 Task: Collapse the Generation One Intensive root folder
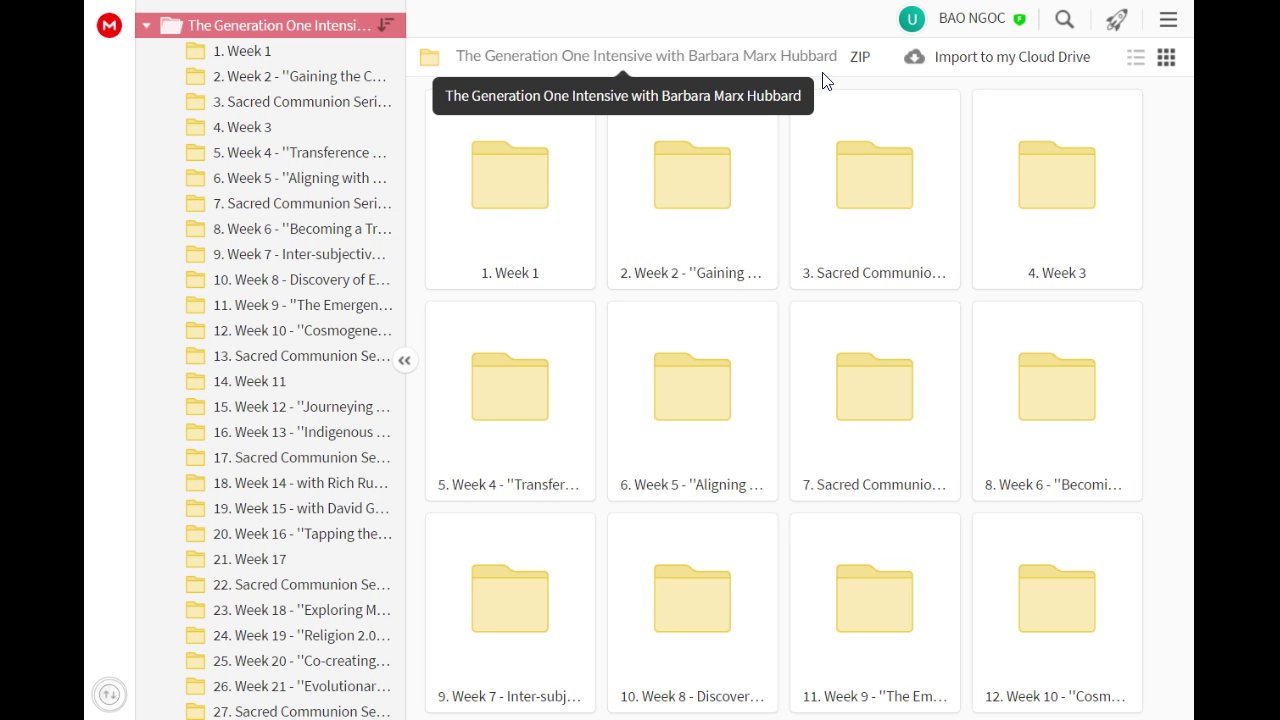click(147, 26)
